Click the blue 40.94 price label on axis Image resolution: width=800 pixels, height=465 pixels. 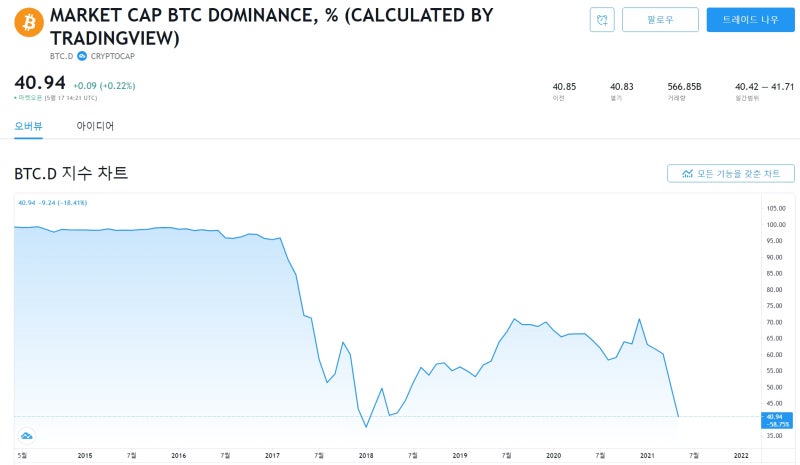(777, 421)
